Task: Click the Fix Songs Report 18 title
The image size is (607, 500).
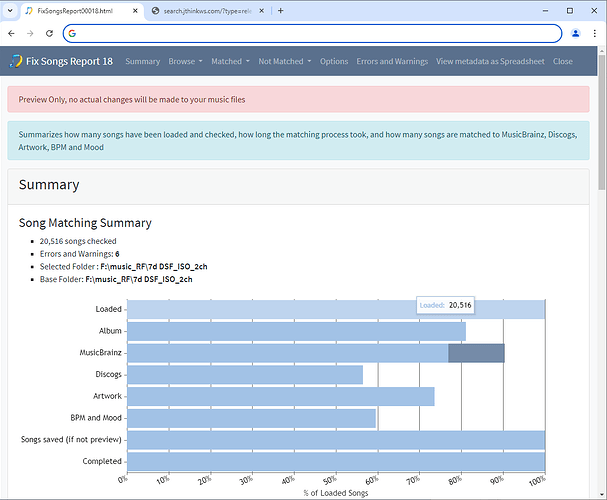Action: [x=69, y=61]
